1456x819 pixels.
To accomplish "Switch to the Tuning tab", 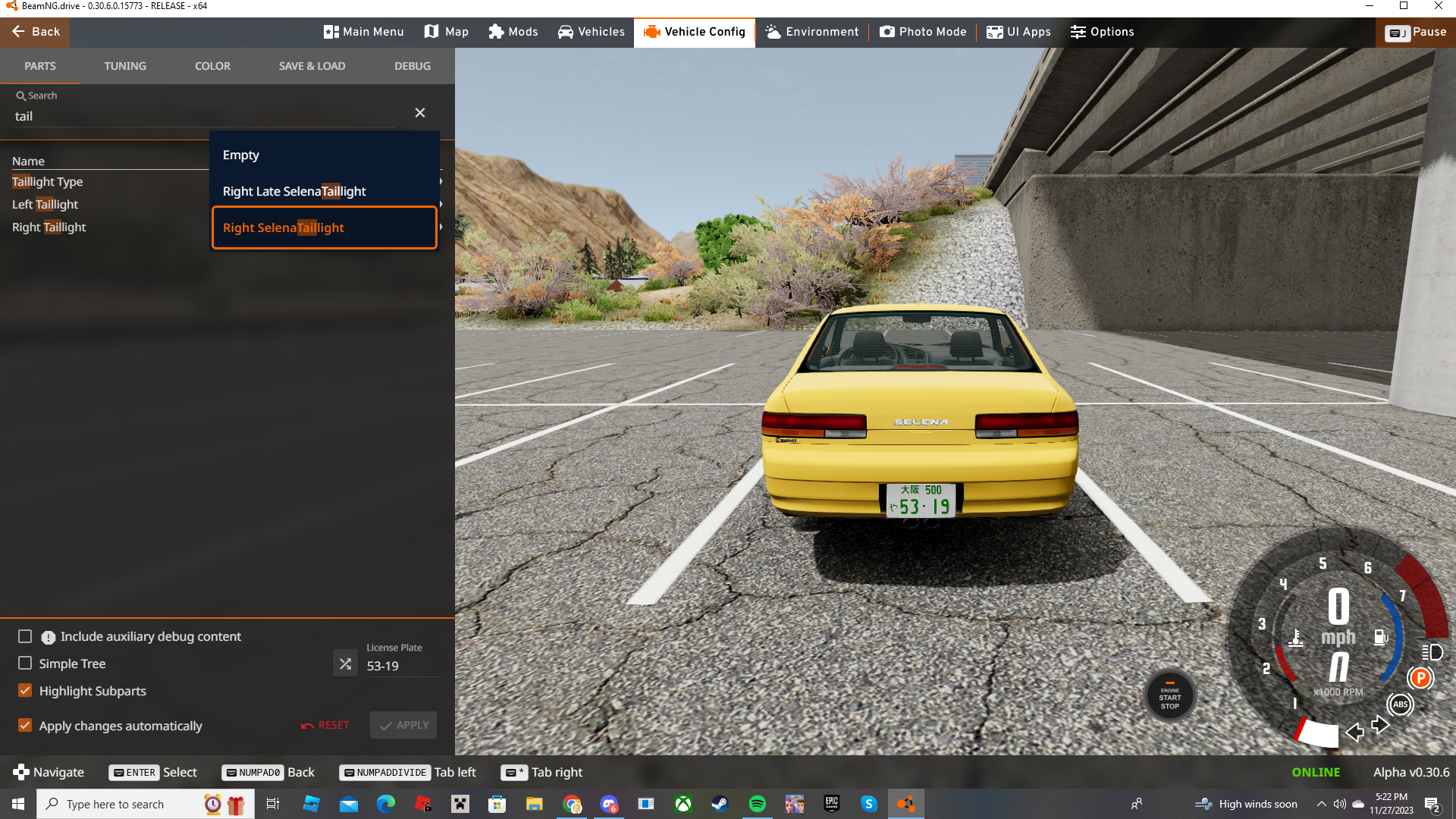I will [125, 66].
